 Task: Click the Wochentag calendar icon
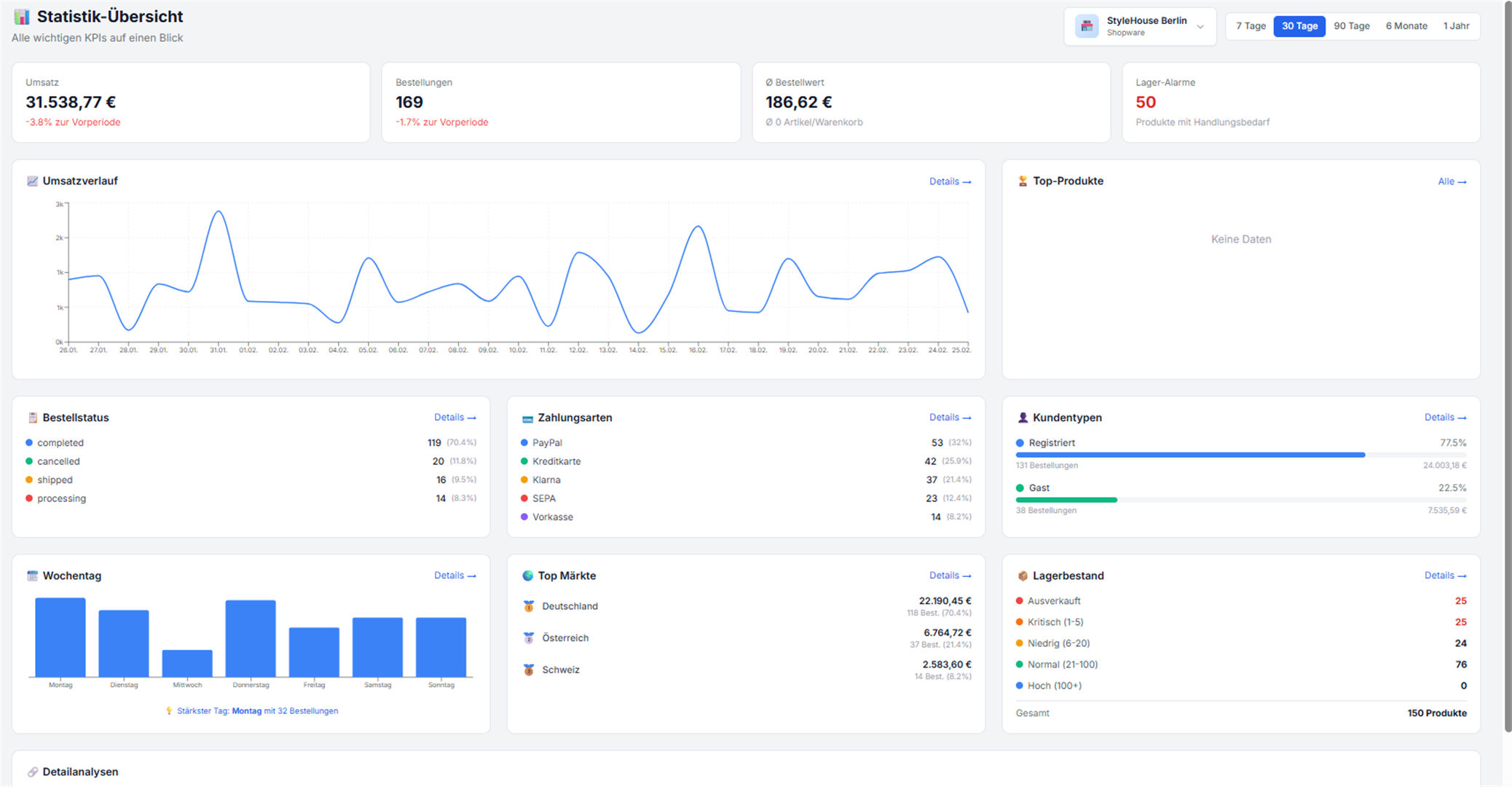[32, 576]
